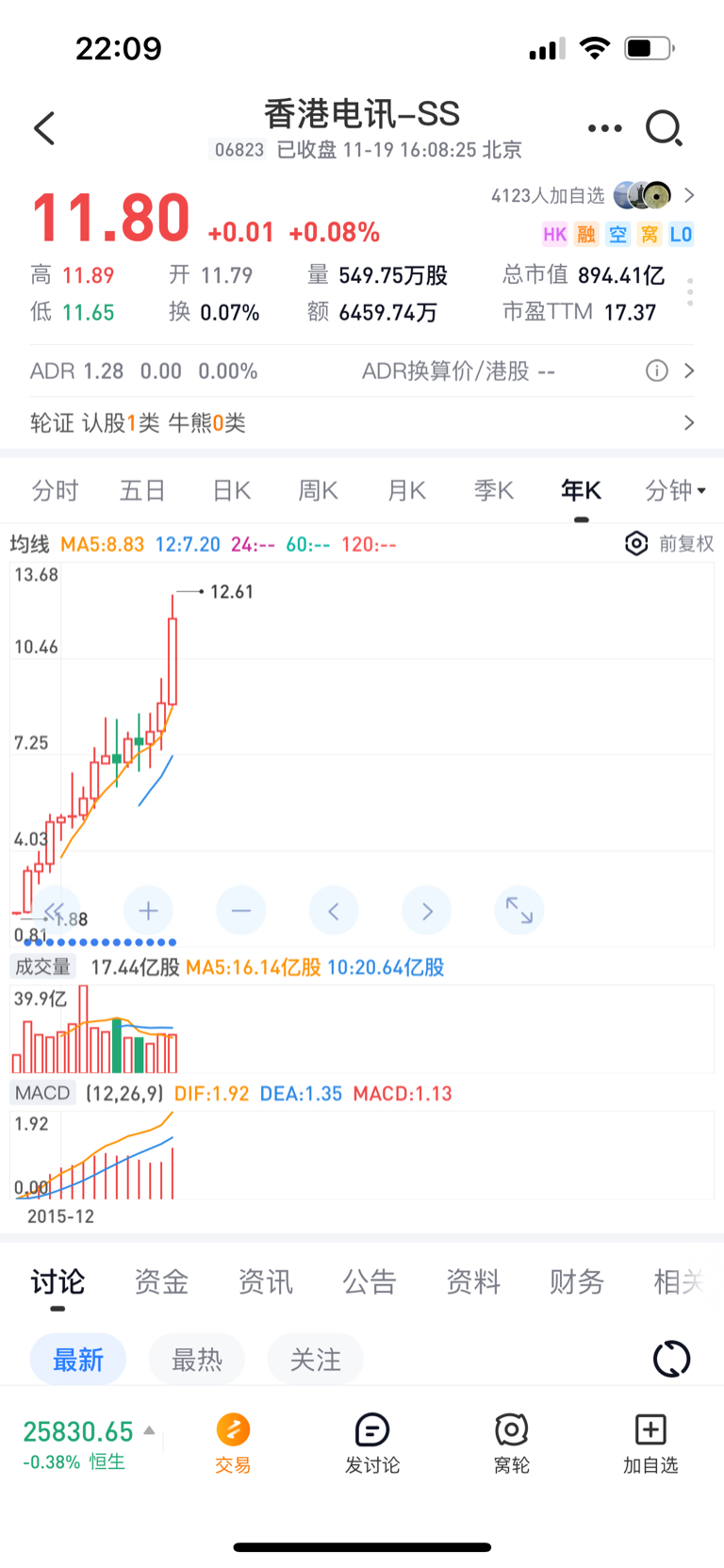Tap the 空 short-sell badge
This screenshot has height=1568, width=724.
tap(617, 235)
